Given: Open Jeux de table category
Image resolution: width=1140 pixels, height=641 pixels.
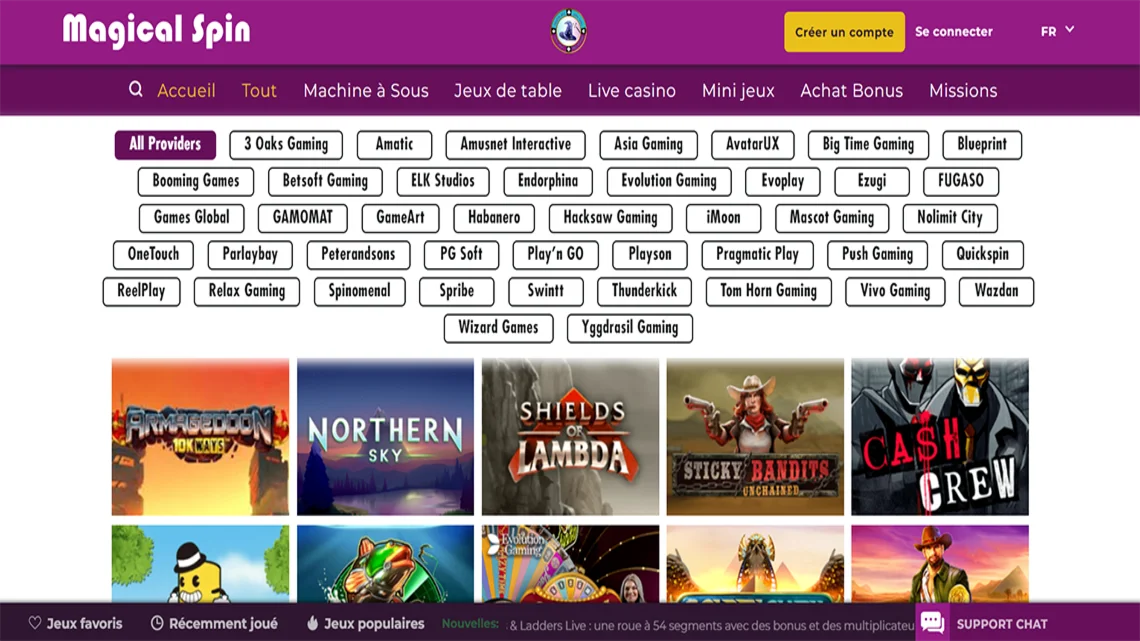Looking at the screenshot, I should click(x=507, y=90).
